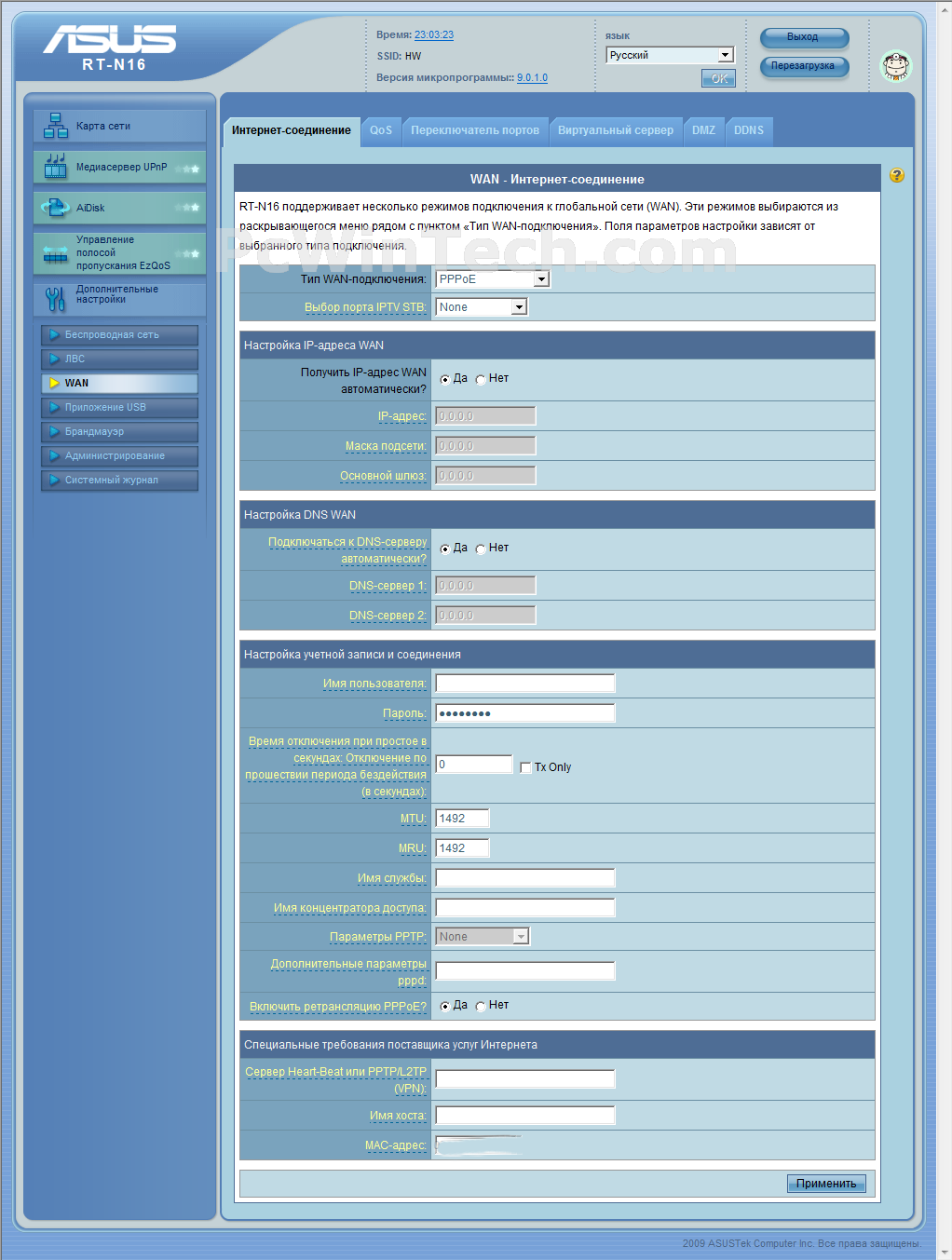This screenshot has width=952, height=1260.
Task: Click arrow icon next to Беспроводная сеть
Action: 55,334
